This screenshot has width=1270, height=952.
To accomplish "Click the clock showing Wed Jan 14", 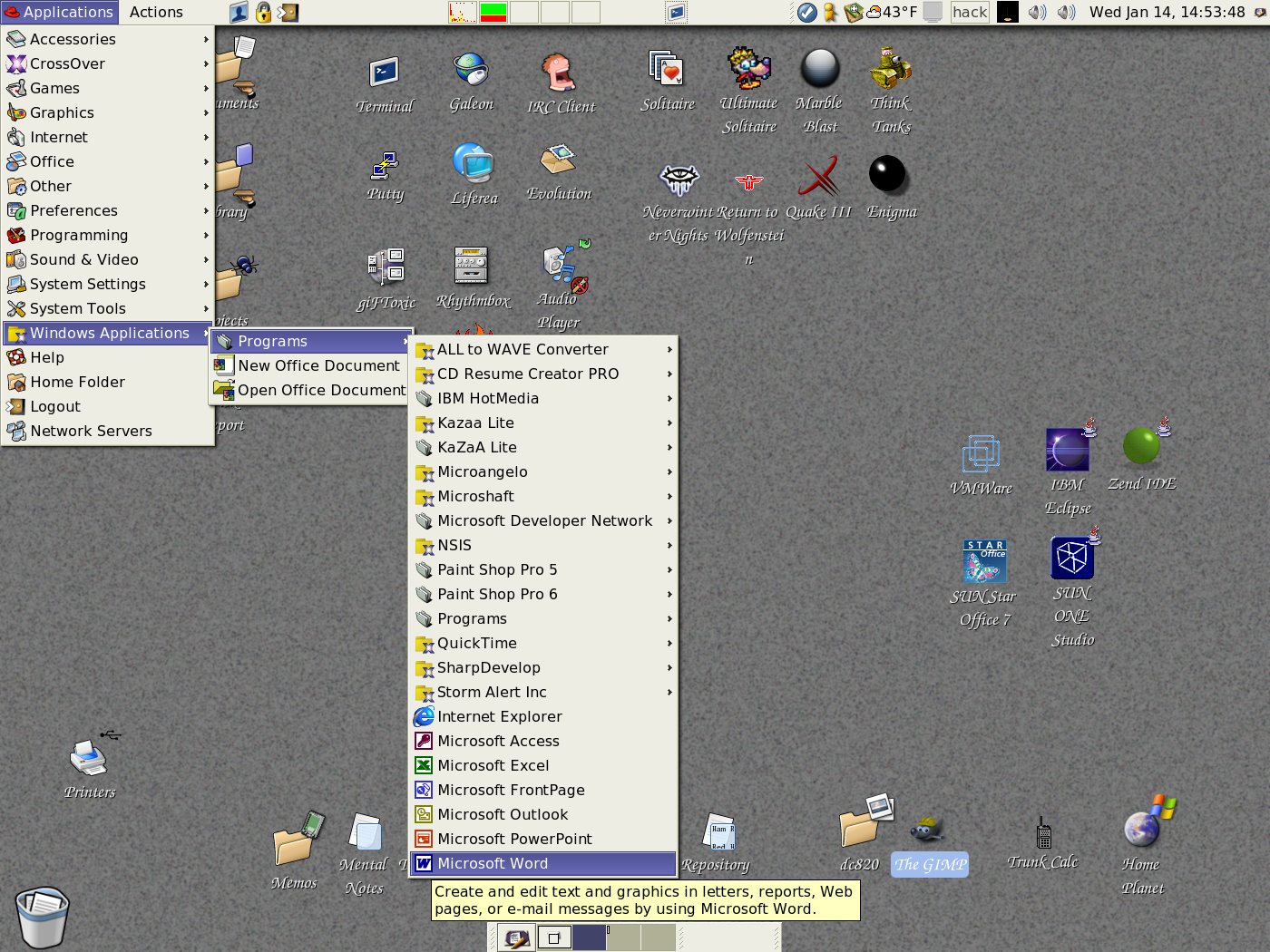I will [x=1167, y=12].
